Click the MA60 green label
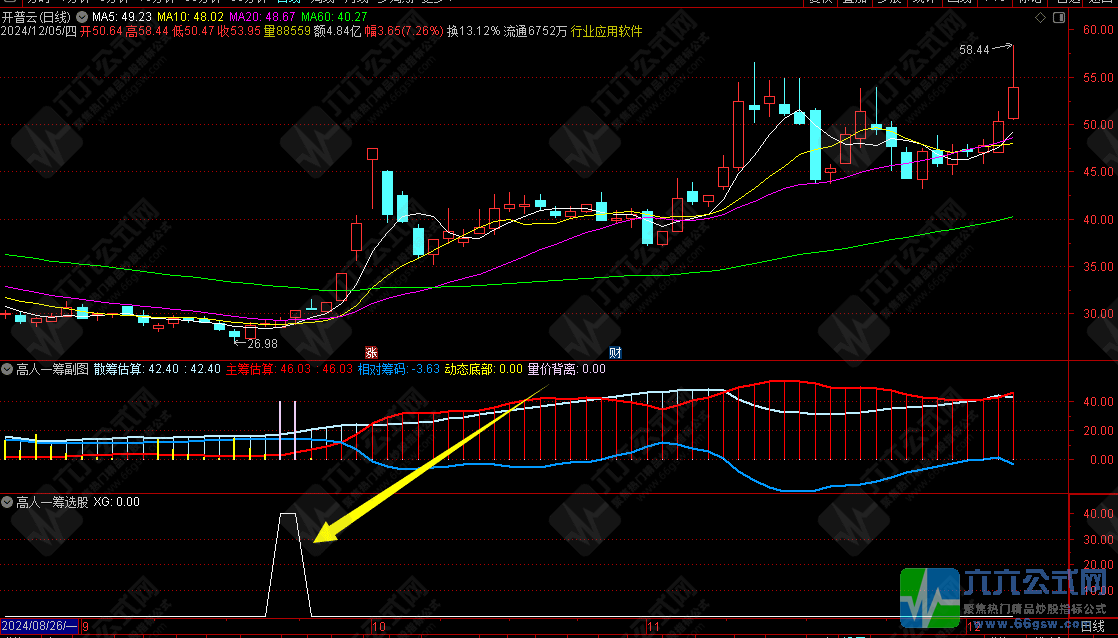Screen dimensions: 1118x638 (334, 17)
